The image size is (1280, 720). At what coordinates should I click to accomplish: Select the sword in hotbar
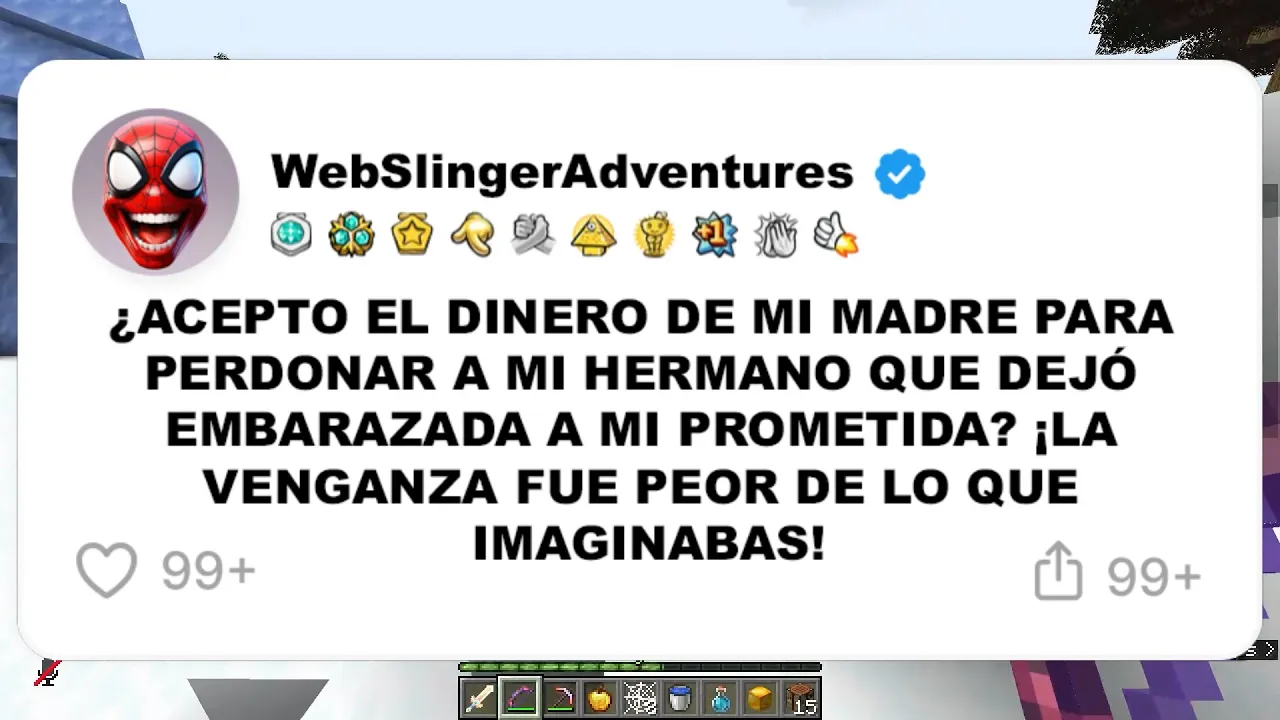(x=479, y=697)
